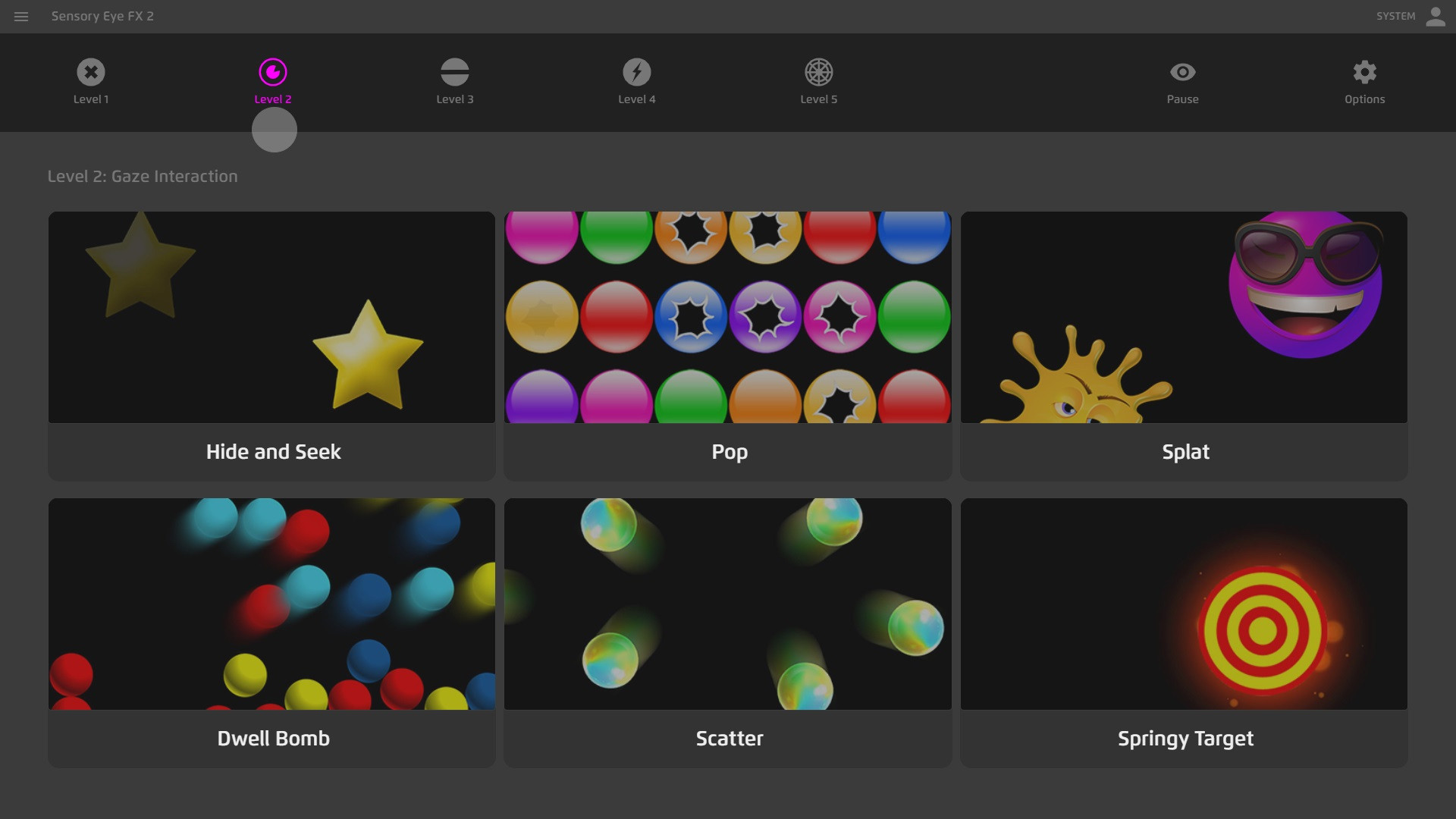Open the Springy Target bullseye thumbnail

[x=1184, y=604]
